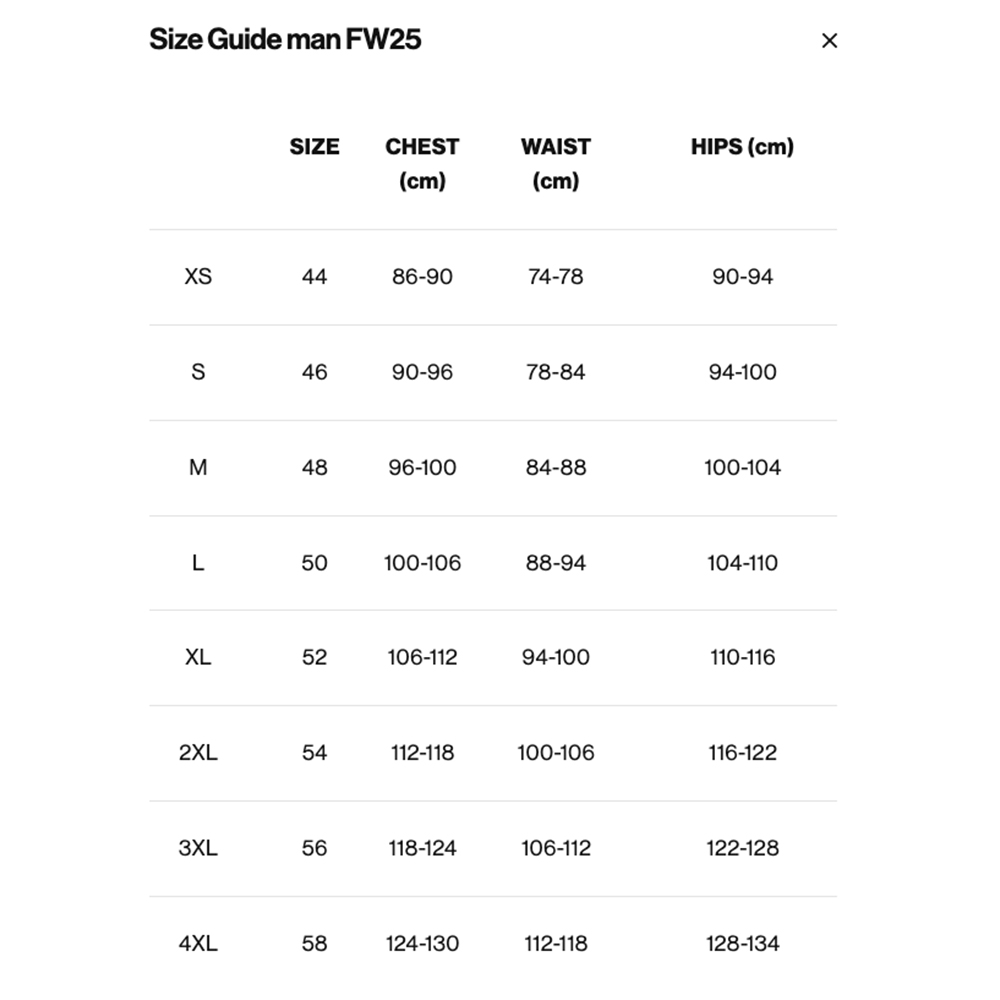This screenshot has height=1000, width=1000.
Task: Click the Size Guide man FW25 title
Action: tap(285, 40)
